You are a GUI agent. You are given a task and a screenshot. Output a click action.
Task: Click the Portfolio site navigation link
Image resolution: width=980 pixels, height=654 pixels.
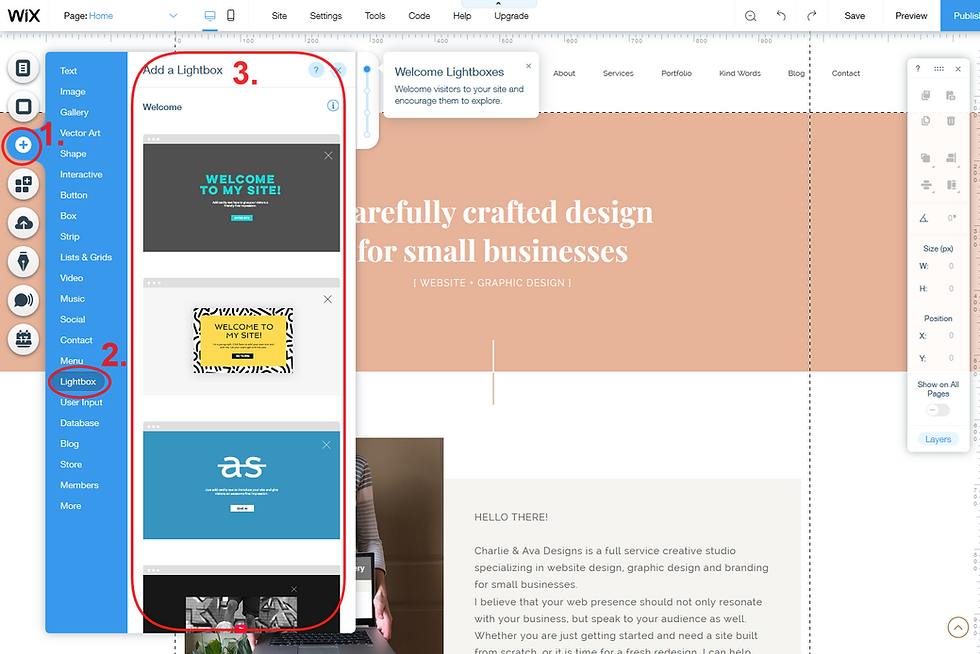point(676,73)
